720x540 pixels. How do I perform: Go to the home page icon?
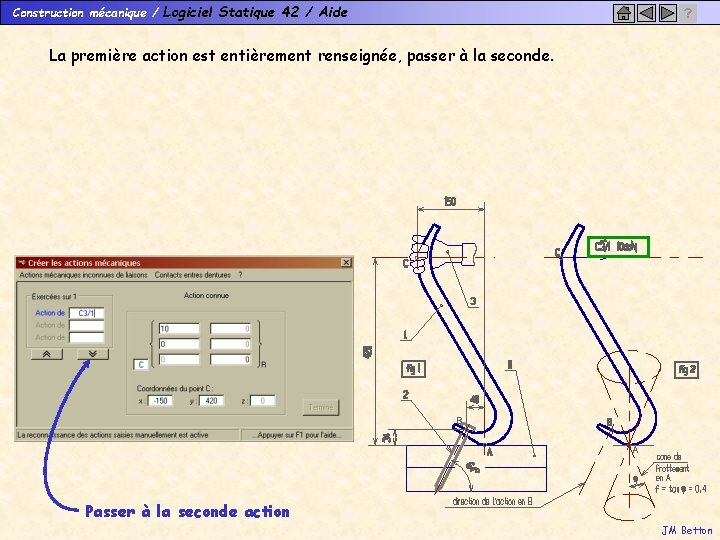point(623,13)
